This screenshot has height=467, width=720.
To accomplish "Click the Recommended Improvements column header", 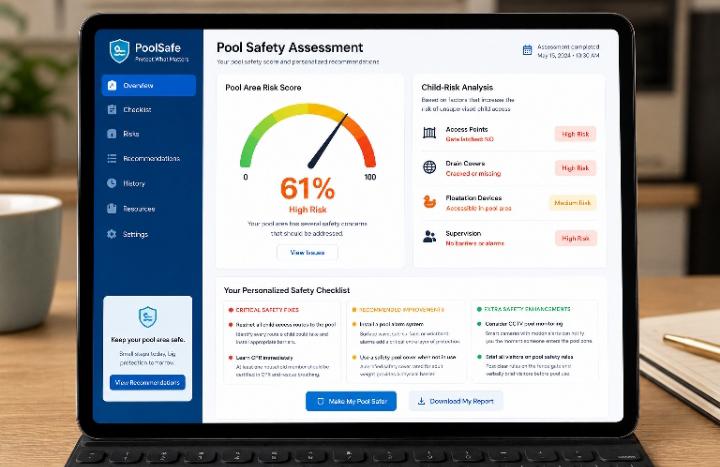I will [401, 310].
